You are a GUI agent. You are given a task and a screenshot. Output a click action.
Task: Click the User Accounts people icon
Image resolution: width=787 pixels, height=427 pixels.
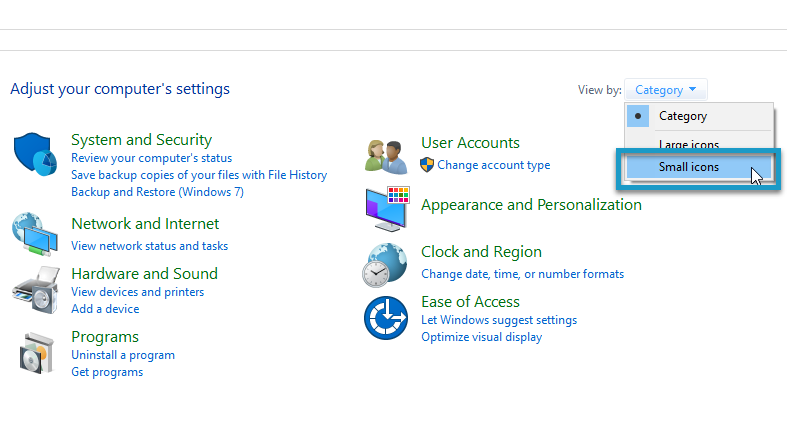pyautogui.click(x=386, y=156)
